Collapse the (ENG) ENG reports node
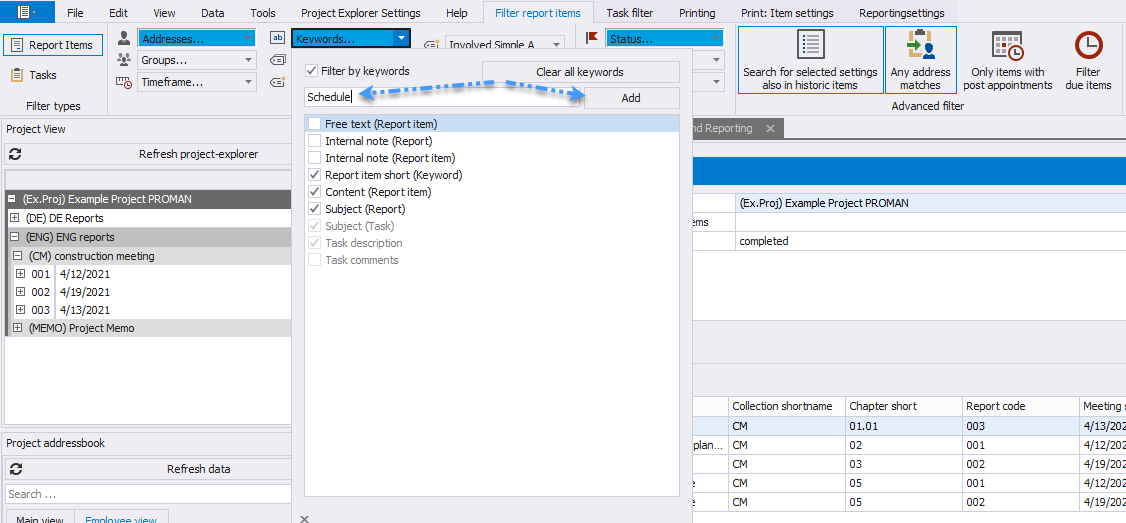1126x523 pixels. coord(16,236)
